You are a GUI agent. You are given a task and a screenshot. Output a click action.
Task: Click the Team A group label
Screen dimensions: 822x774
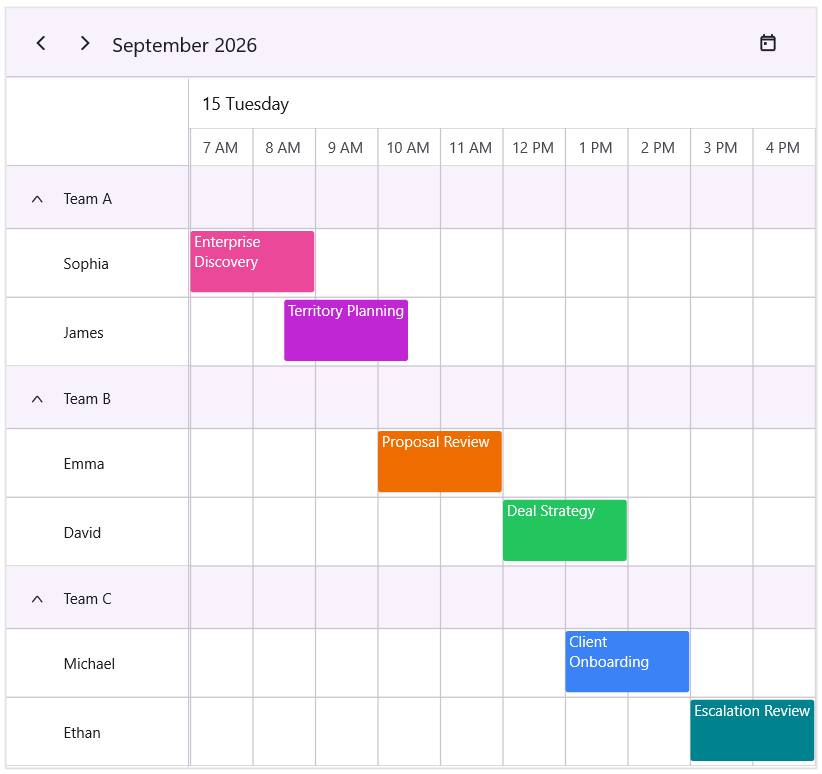tap(88, 199)
